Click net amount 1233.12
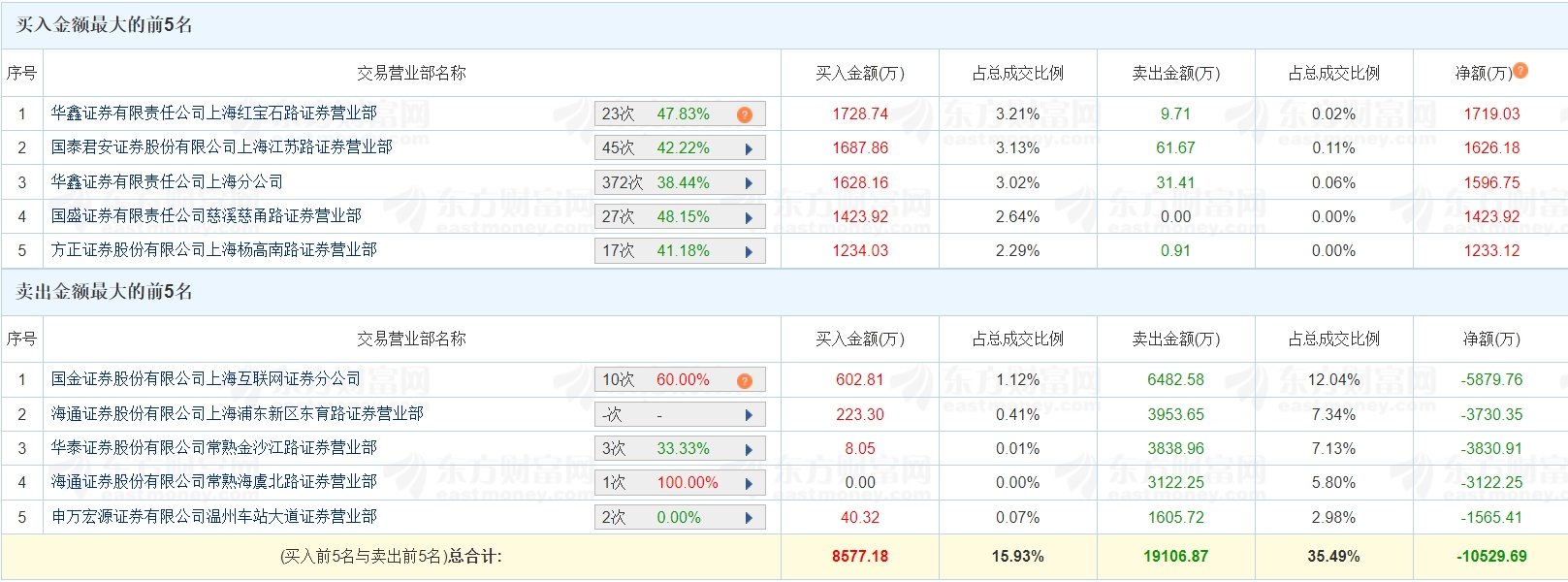This screenshot has width=1568, height=582. coord(1491,250)
